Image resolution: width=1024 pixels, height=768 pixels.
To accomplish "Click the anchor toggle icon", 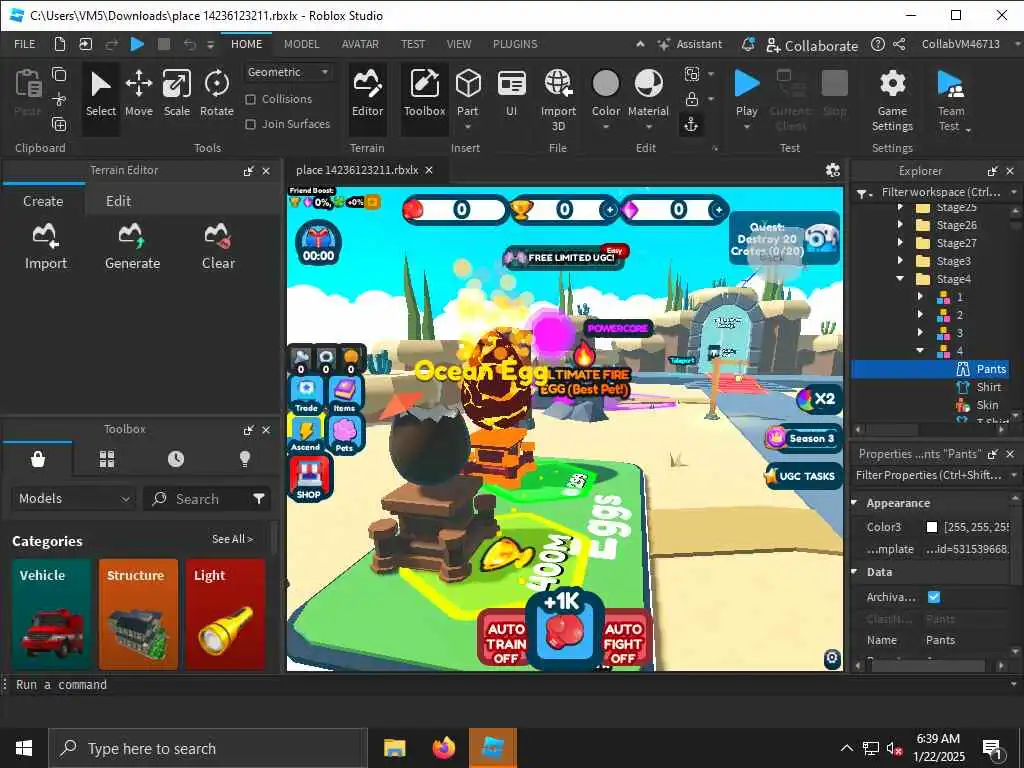I will 692,124.
